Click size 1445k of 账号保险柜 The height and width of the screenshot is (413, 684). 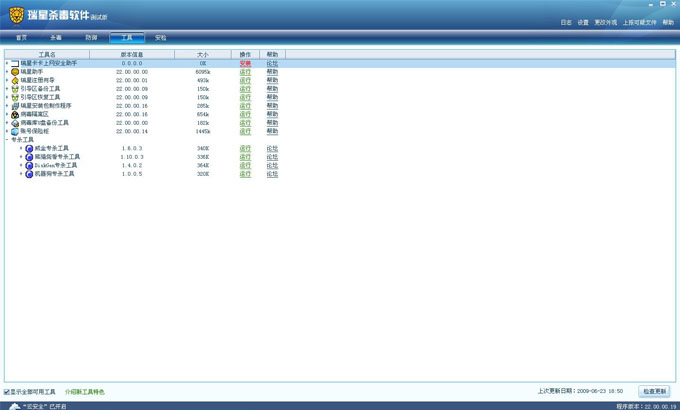(203, 131)
